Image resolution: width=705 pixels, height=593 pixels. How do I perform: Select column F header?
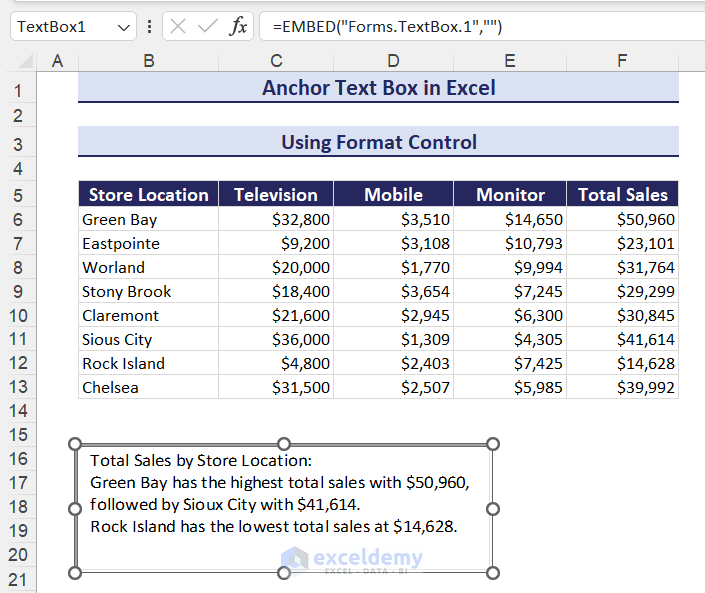(x=622, y=61)
